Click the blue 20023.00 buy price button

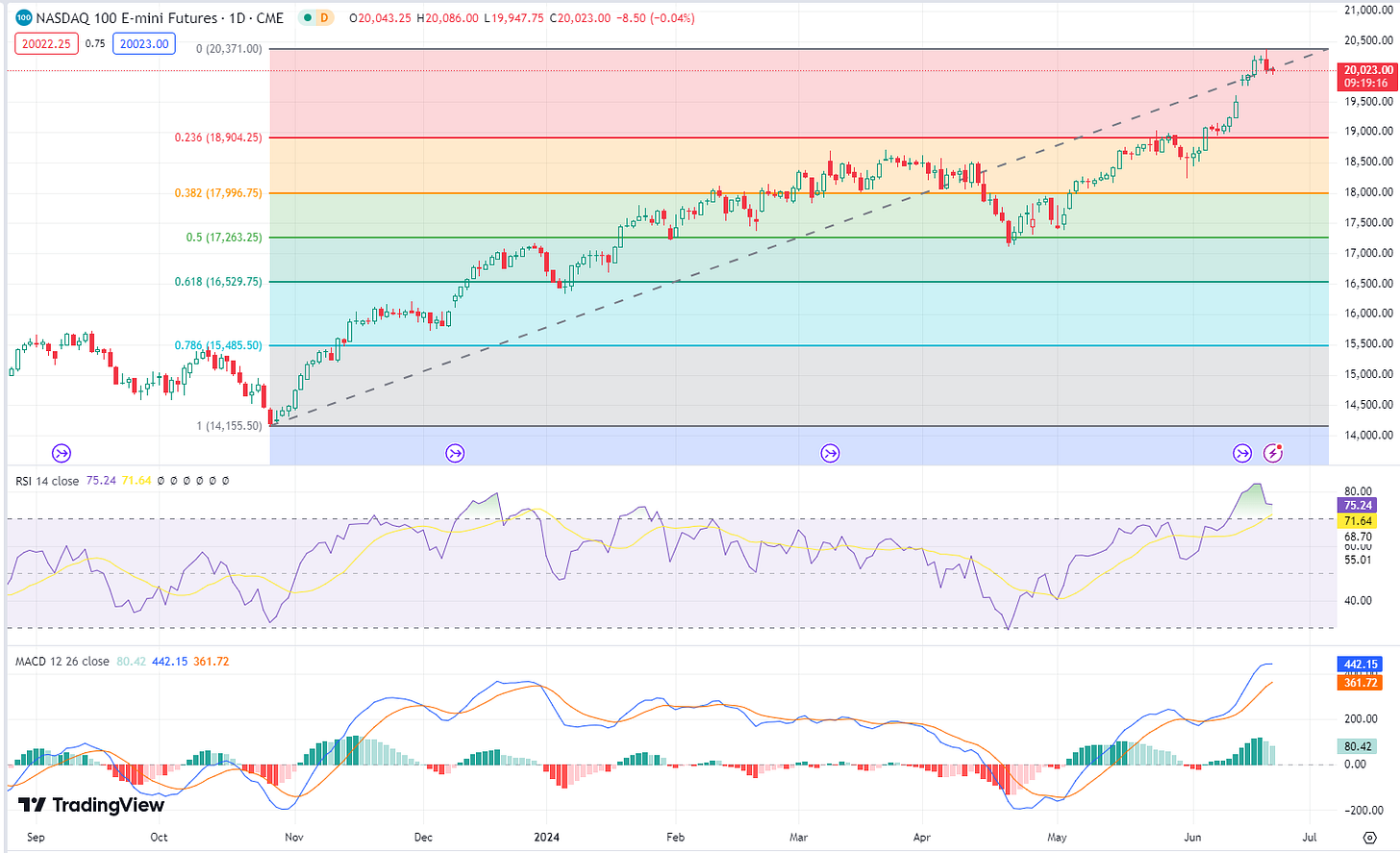(144, 43)
